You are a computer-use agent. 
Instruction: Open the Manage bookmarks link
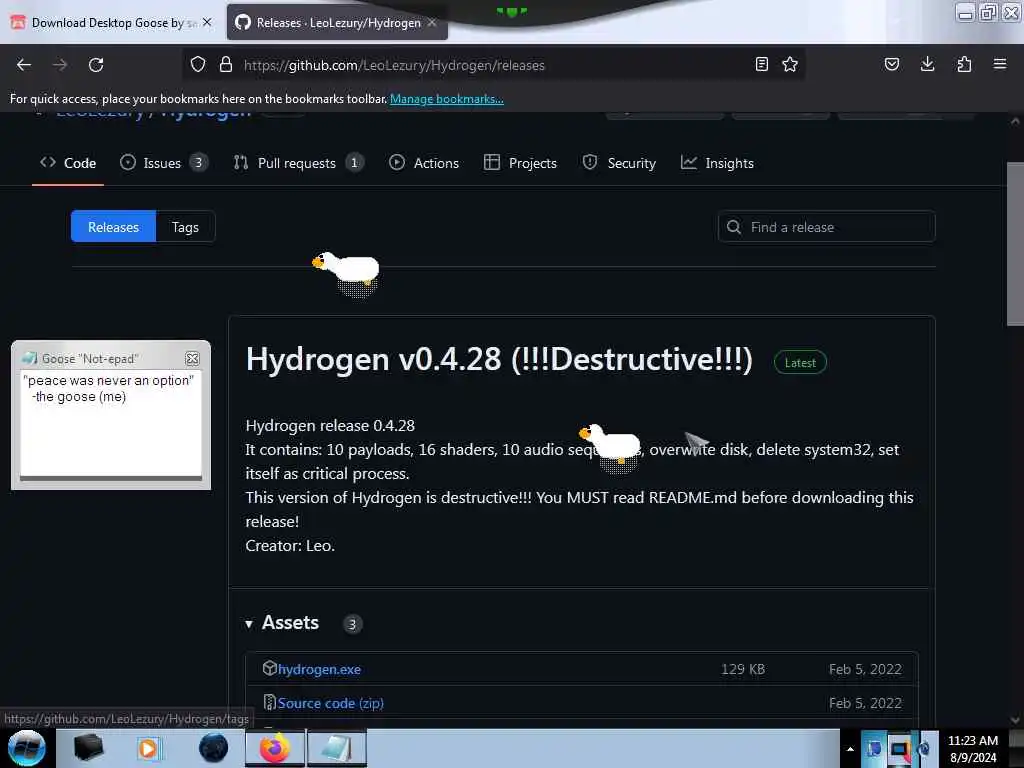(x=447, y=99)
